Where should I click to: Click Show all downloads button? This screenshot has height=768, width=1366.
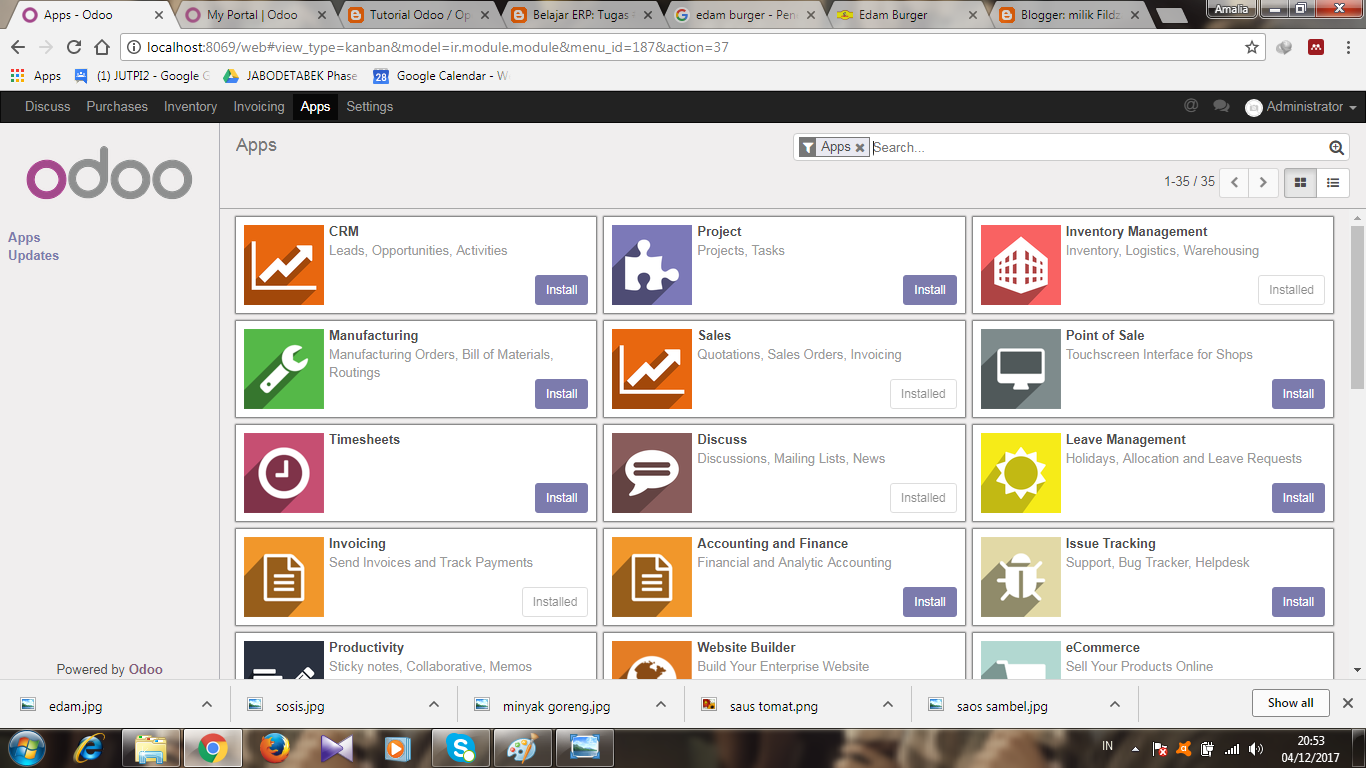click(x=1290, y=703)
